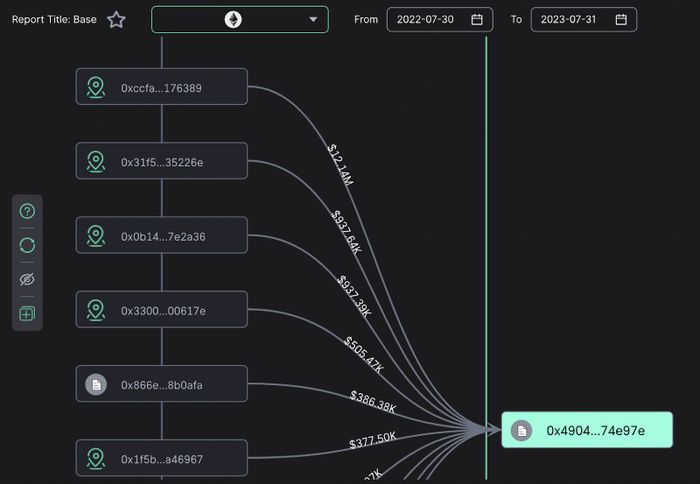
Task: Click location pin icon of 0x3300...00617e
Action: click(x=96, y=310)
